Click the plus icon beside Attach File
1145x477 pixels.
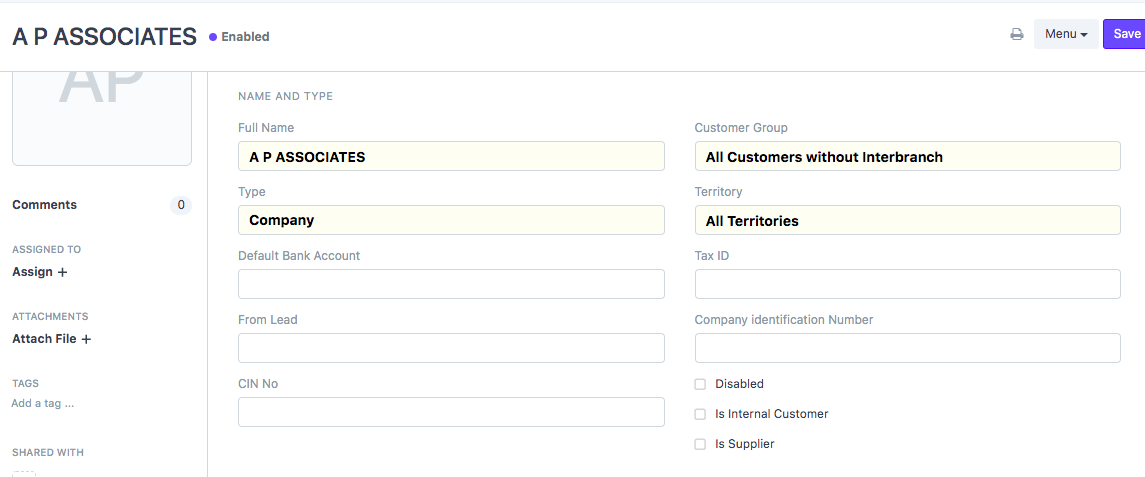(85, 340)
